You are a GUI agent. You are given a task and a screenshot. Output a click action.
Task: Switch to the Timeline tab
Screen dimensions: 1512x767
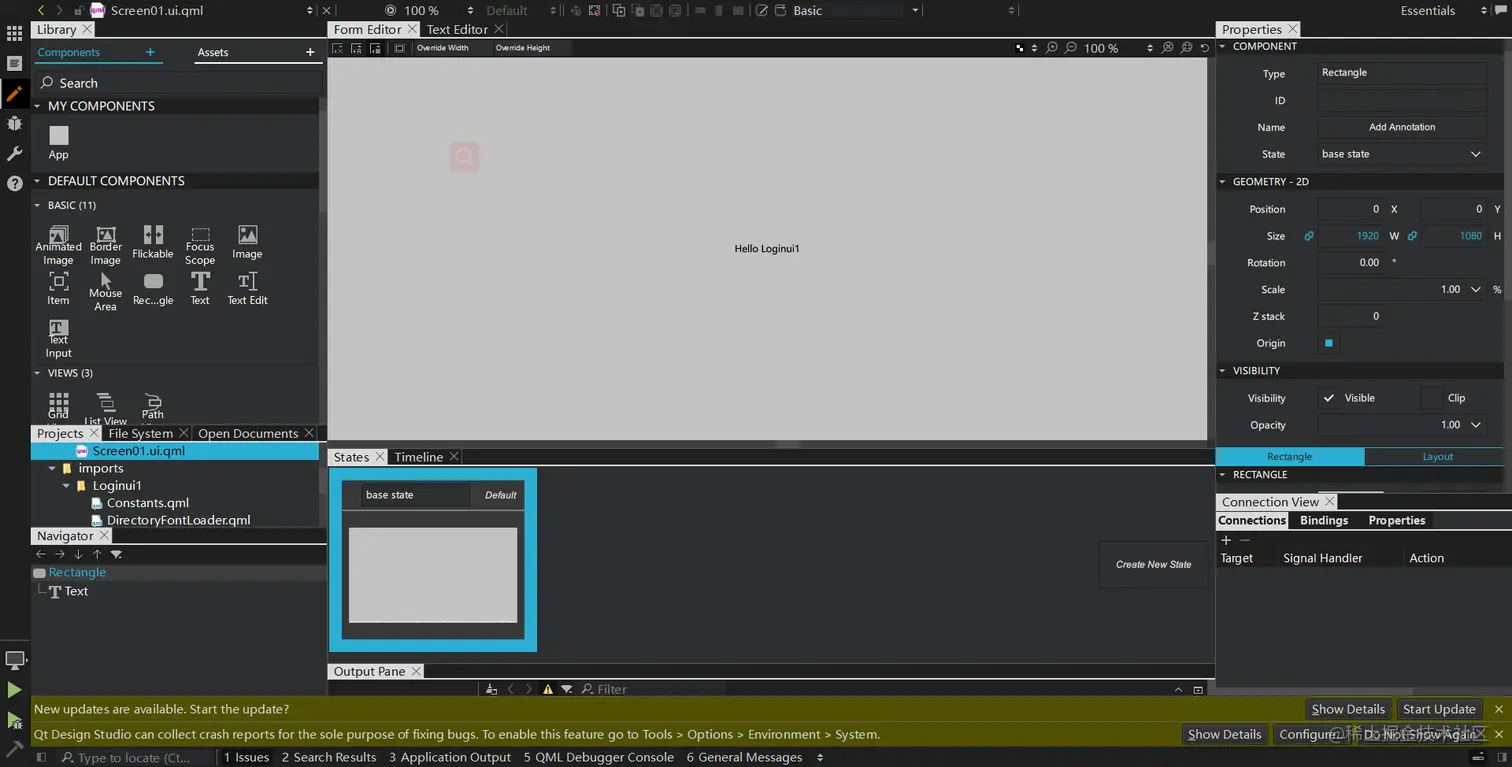point(418,457)
